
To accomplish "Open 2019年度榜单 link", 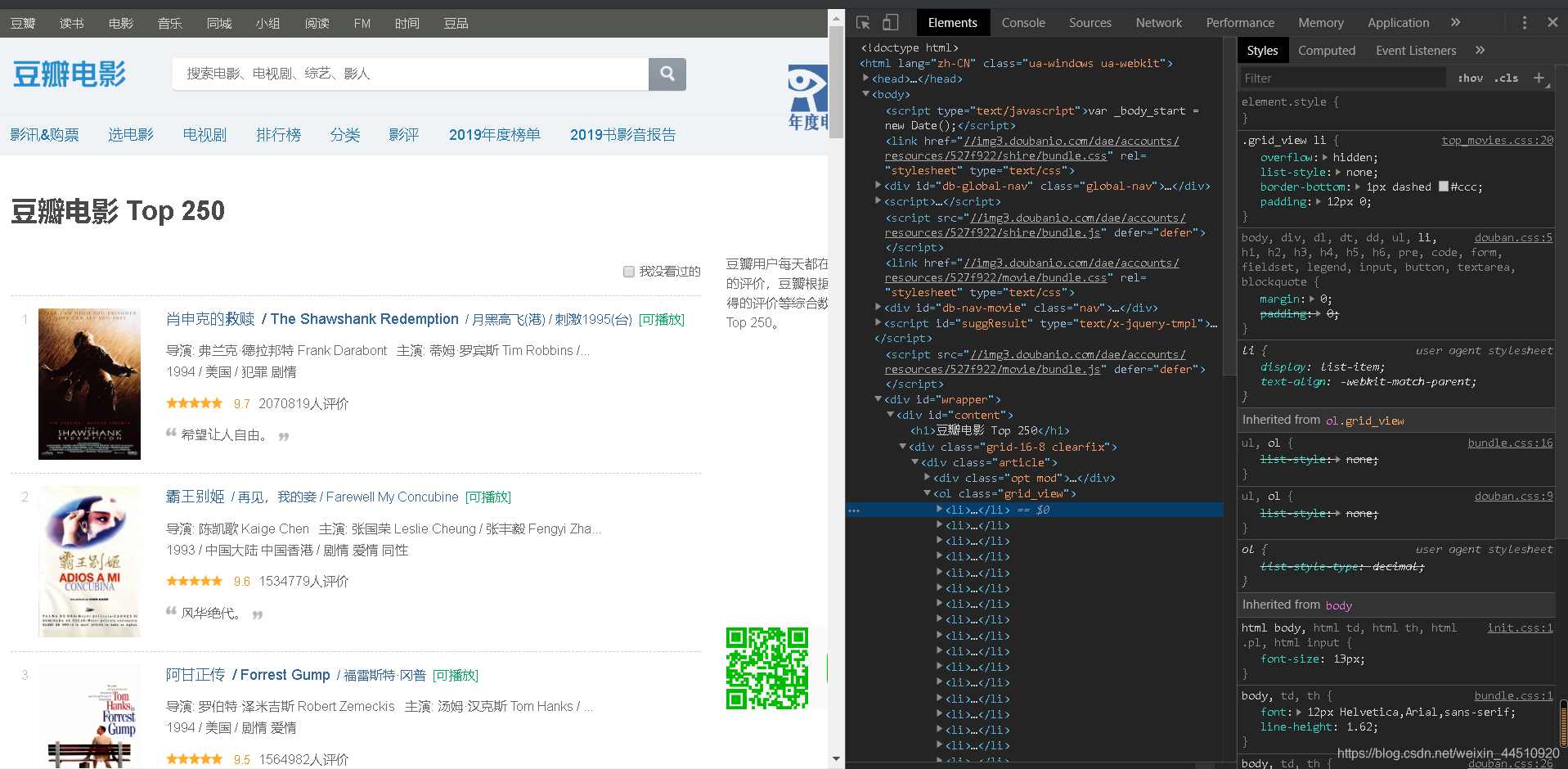I will (495, 135).
